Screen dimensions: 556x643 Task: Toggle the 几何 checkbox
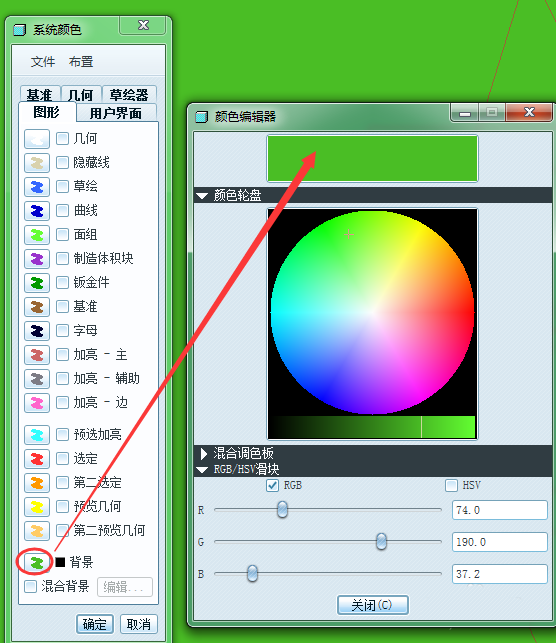[62, 139]
